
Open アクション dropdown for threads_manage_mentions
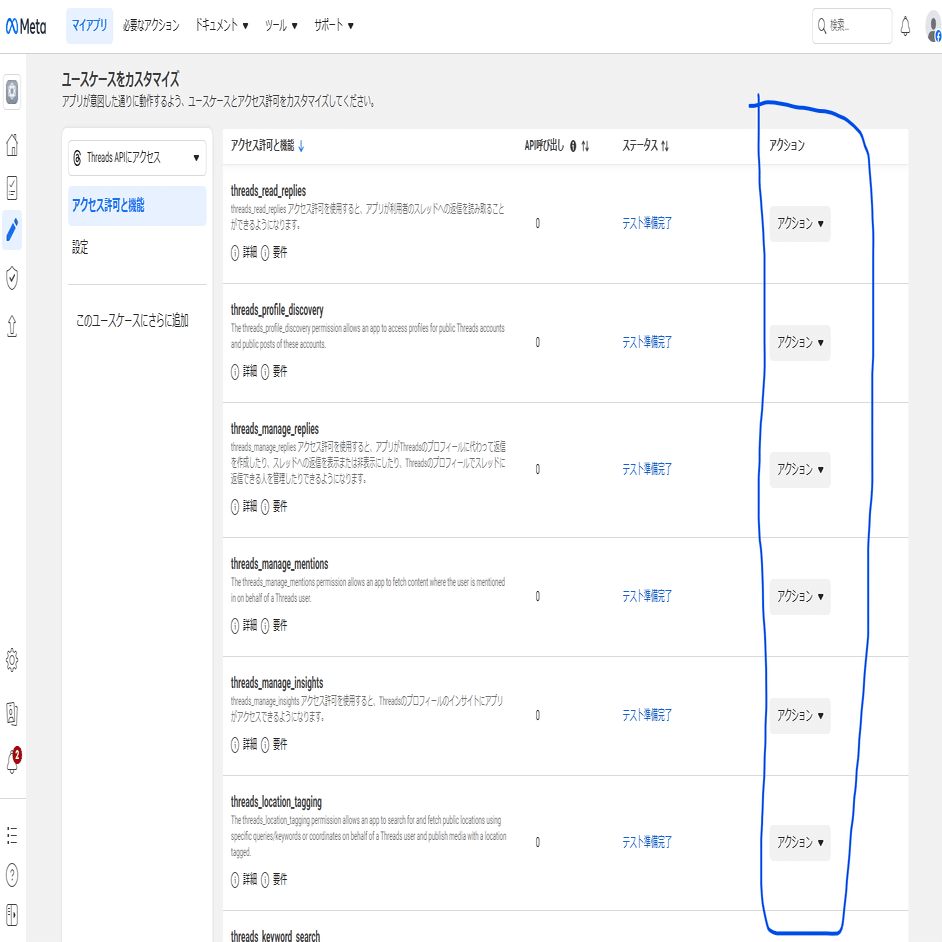(800, 597)
